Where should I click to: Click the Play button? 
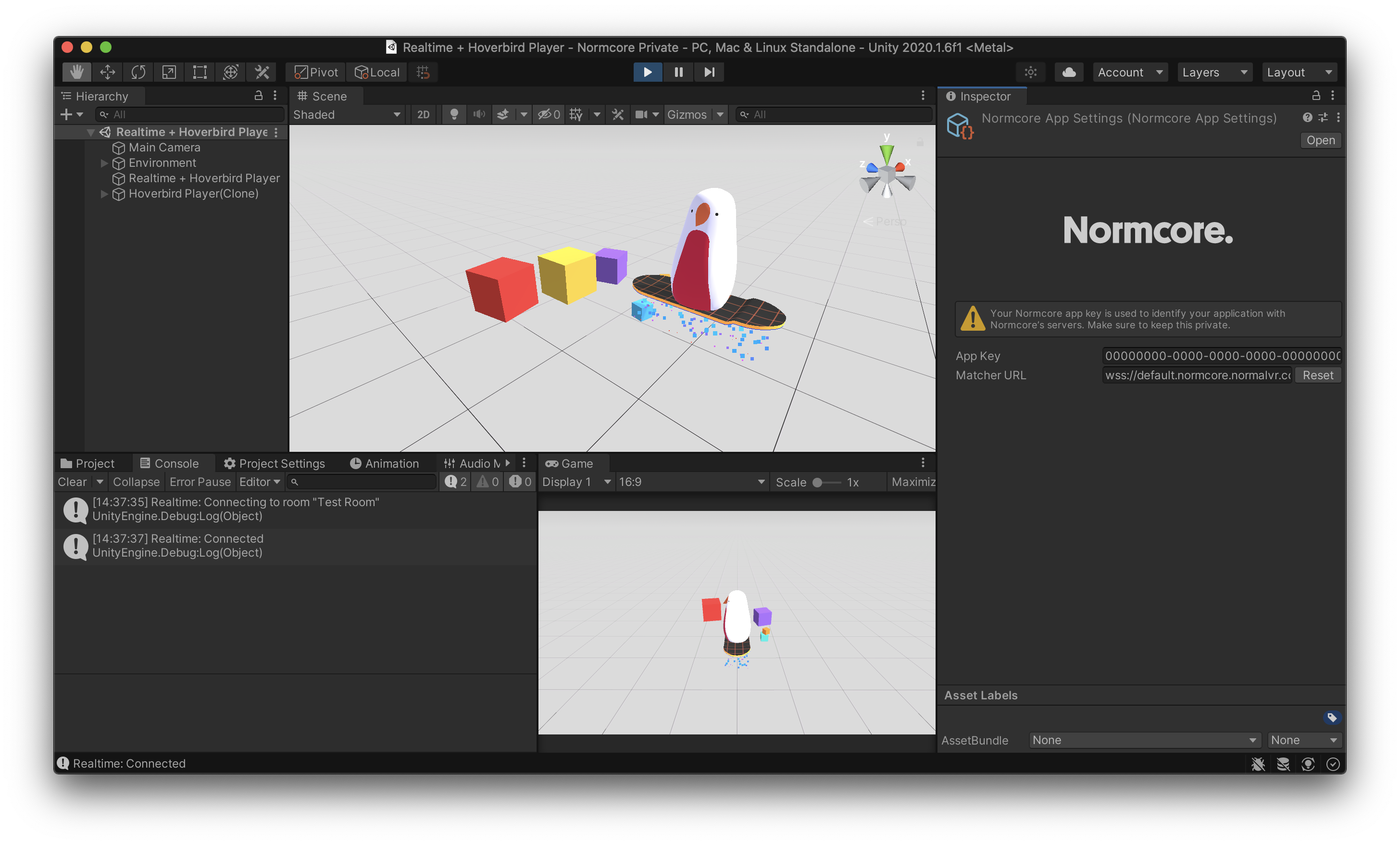click(648, 72)
